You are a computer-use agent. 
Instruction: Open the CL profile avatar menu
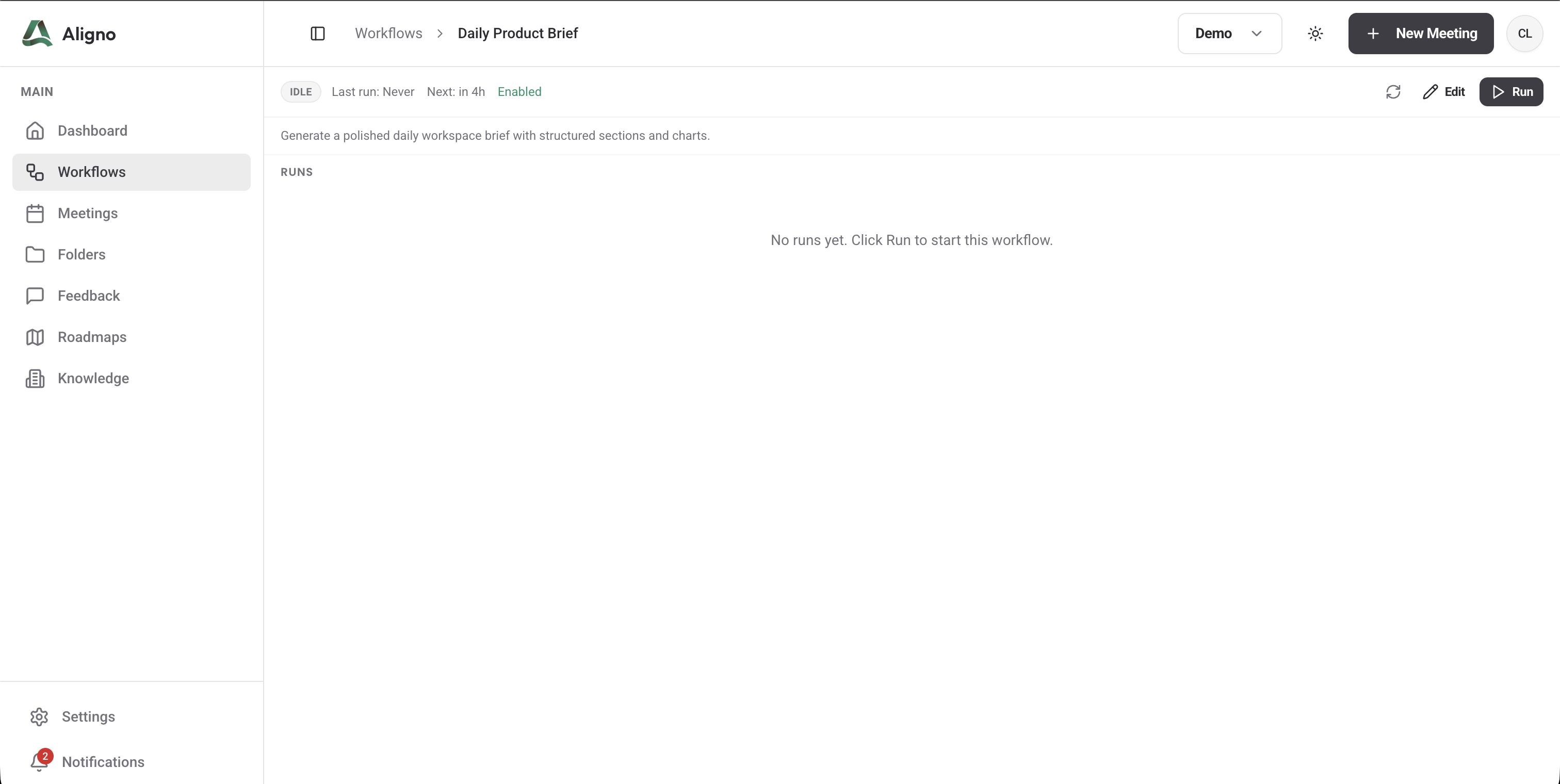[x=1525, y=34]
